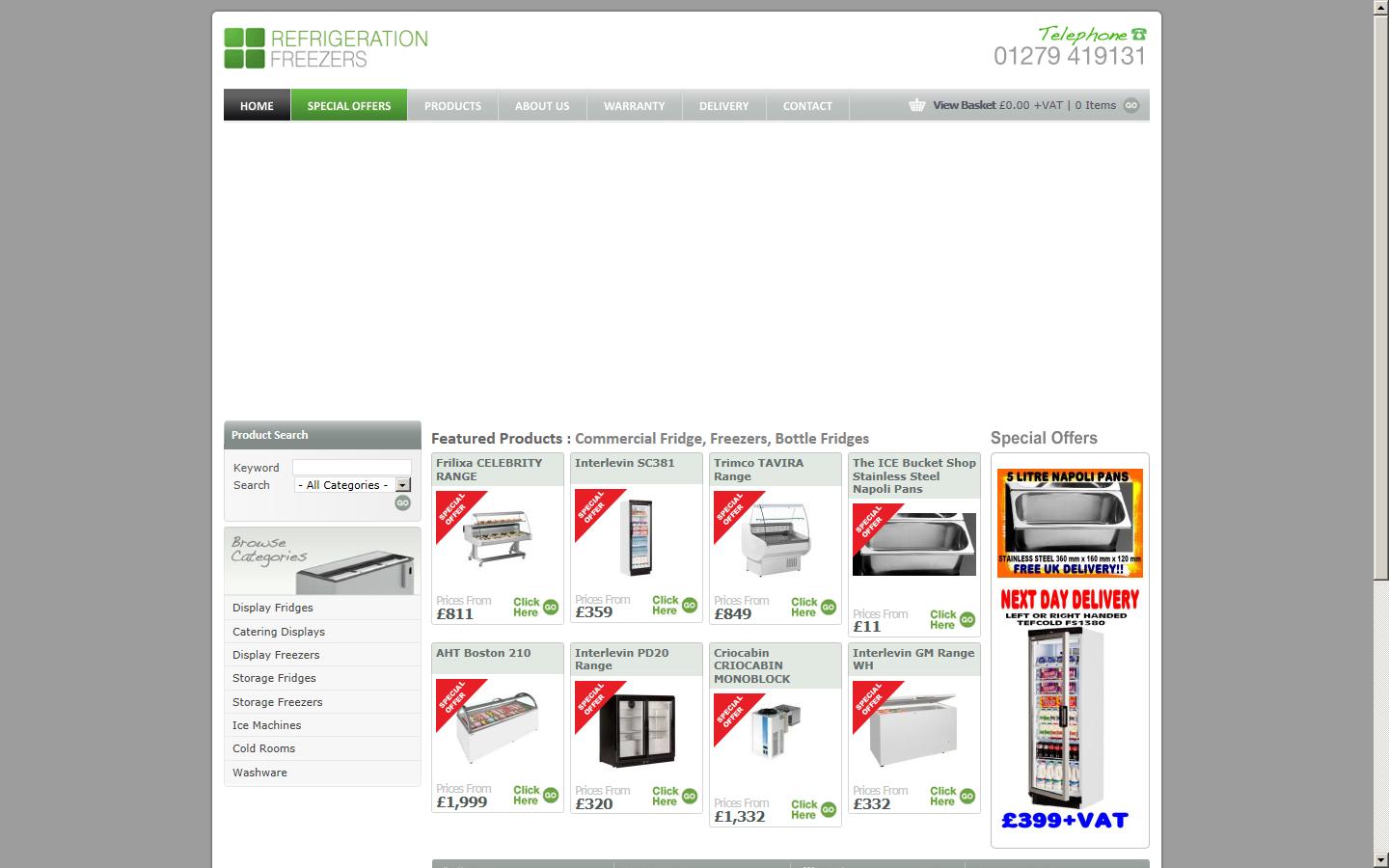View the Criocabin Monoblock product image

click(x=774, y=733)
